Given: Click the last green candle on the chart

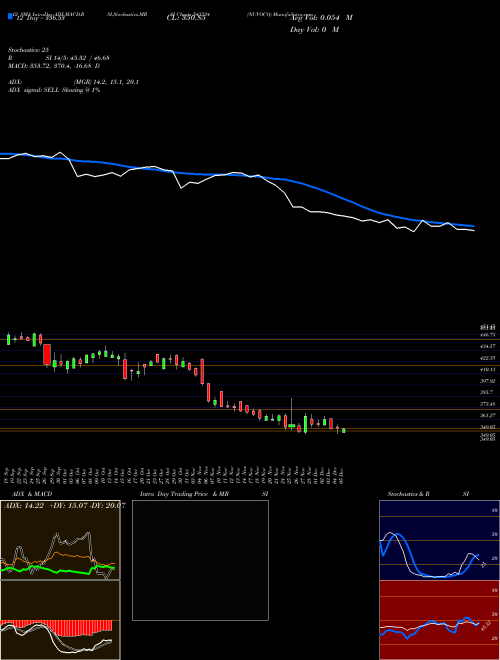Looking at the screenshot, I should click(x=344, y=431).
